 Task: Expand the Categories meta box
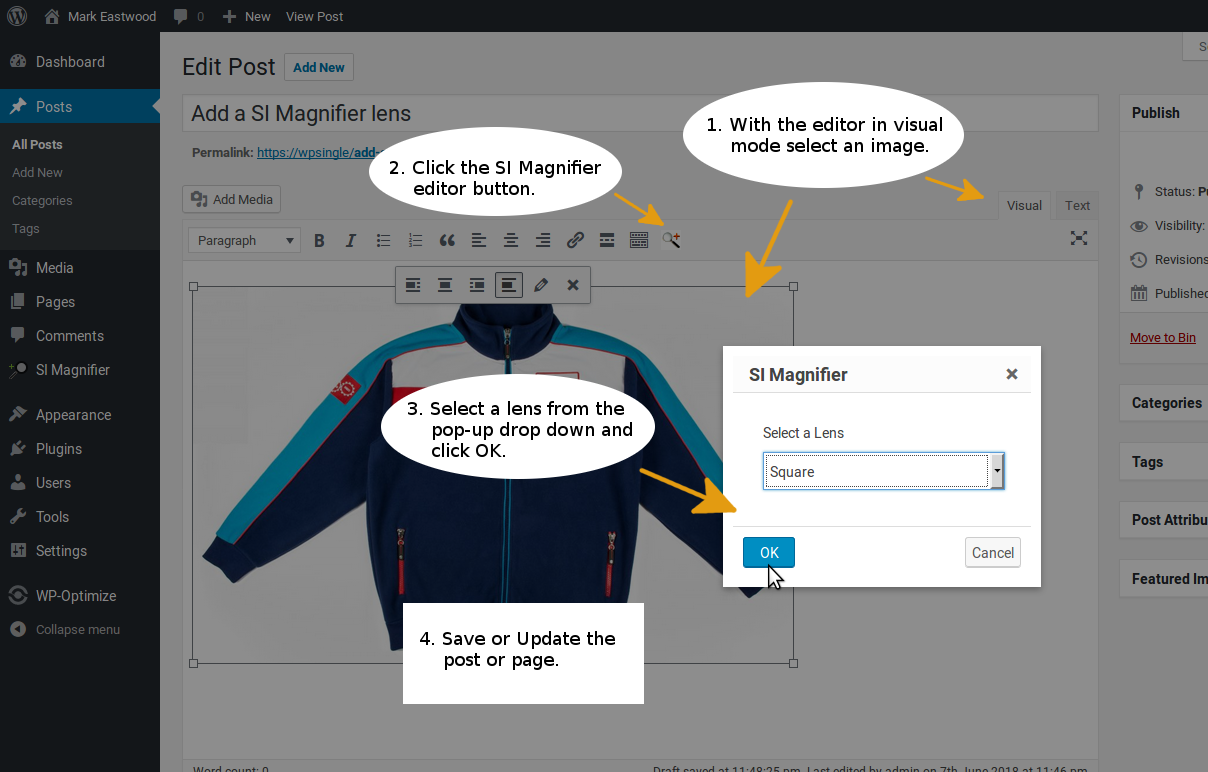(x=1165, y=403)
